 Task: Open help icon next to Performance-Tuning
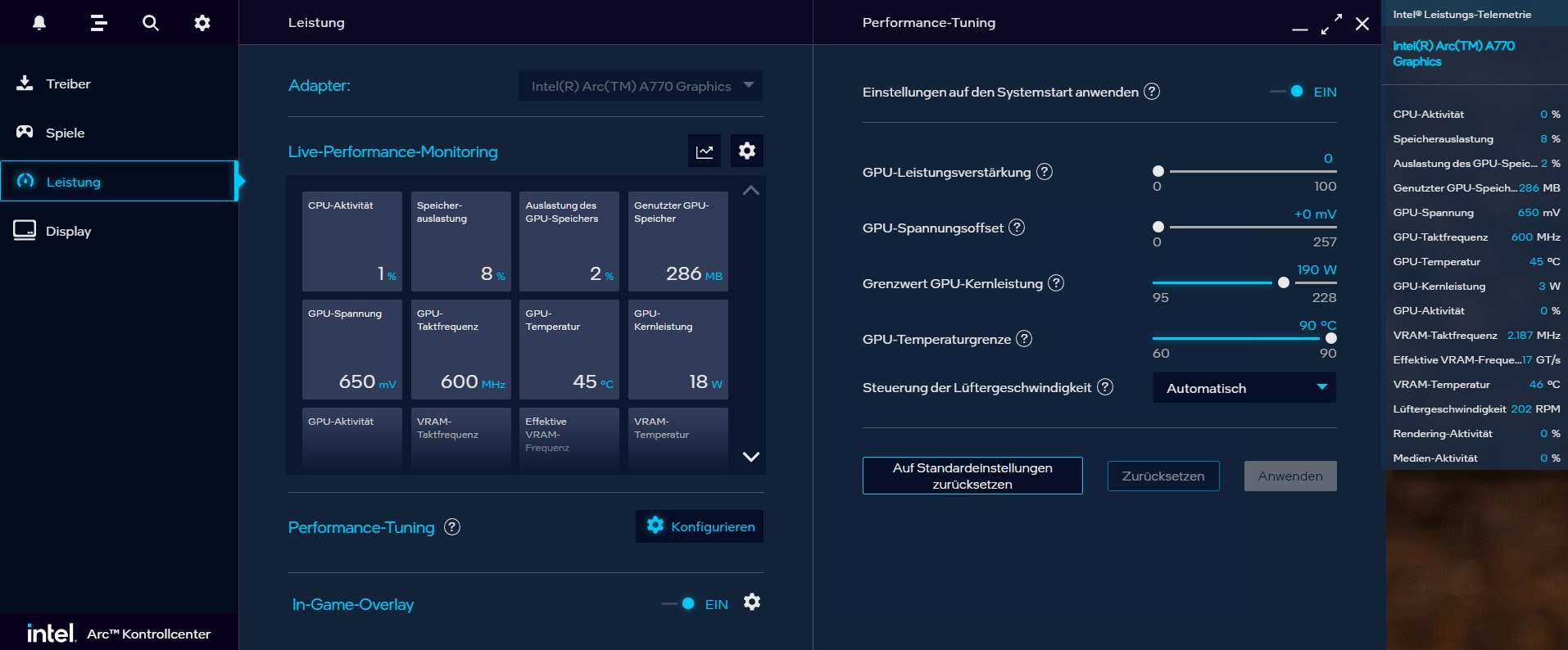coord(452,527)
